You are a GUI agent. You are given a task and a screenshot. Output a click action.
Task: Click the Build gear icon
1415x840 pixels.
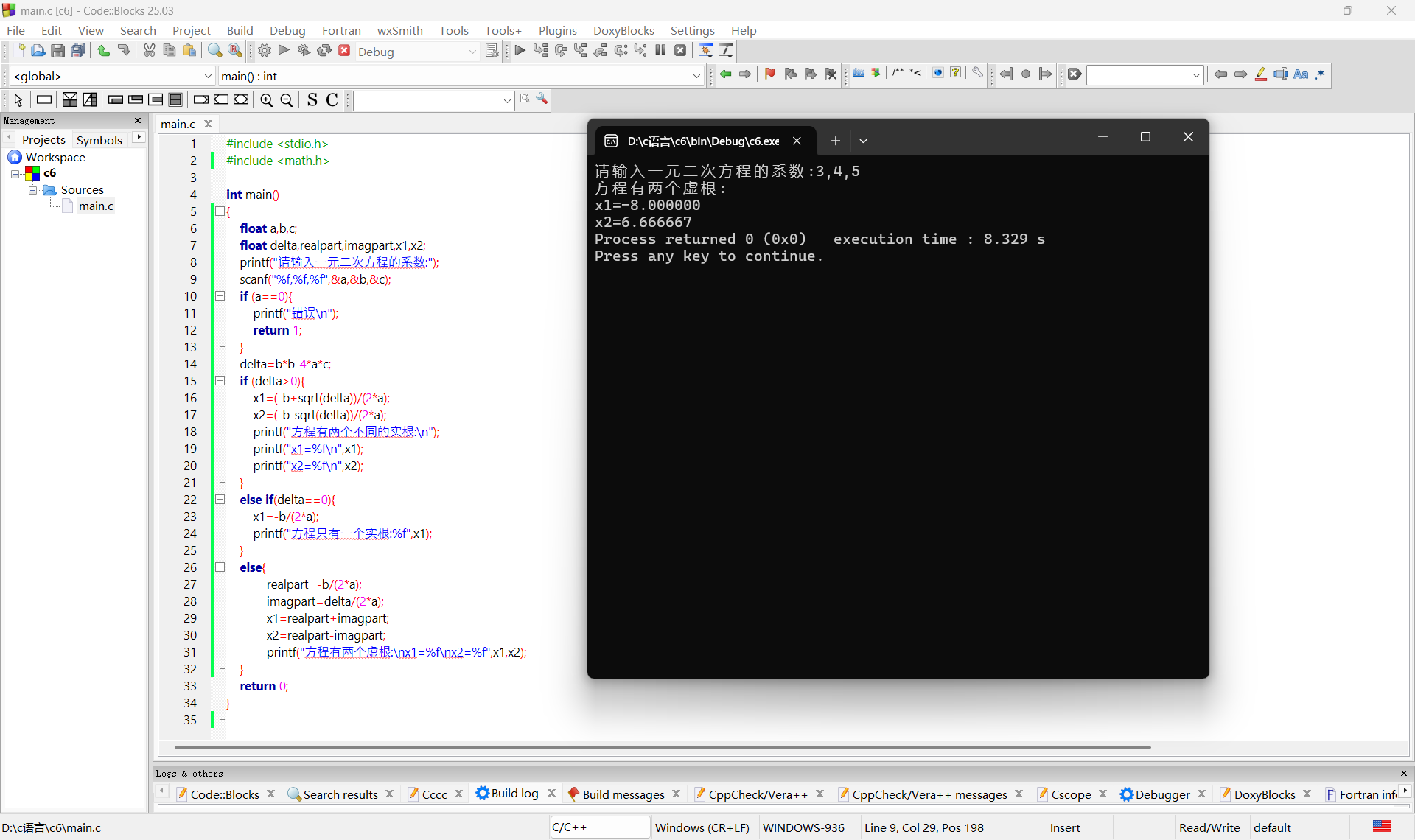(x=265, y=51)
